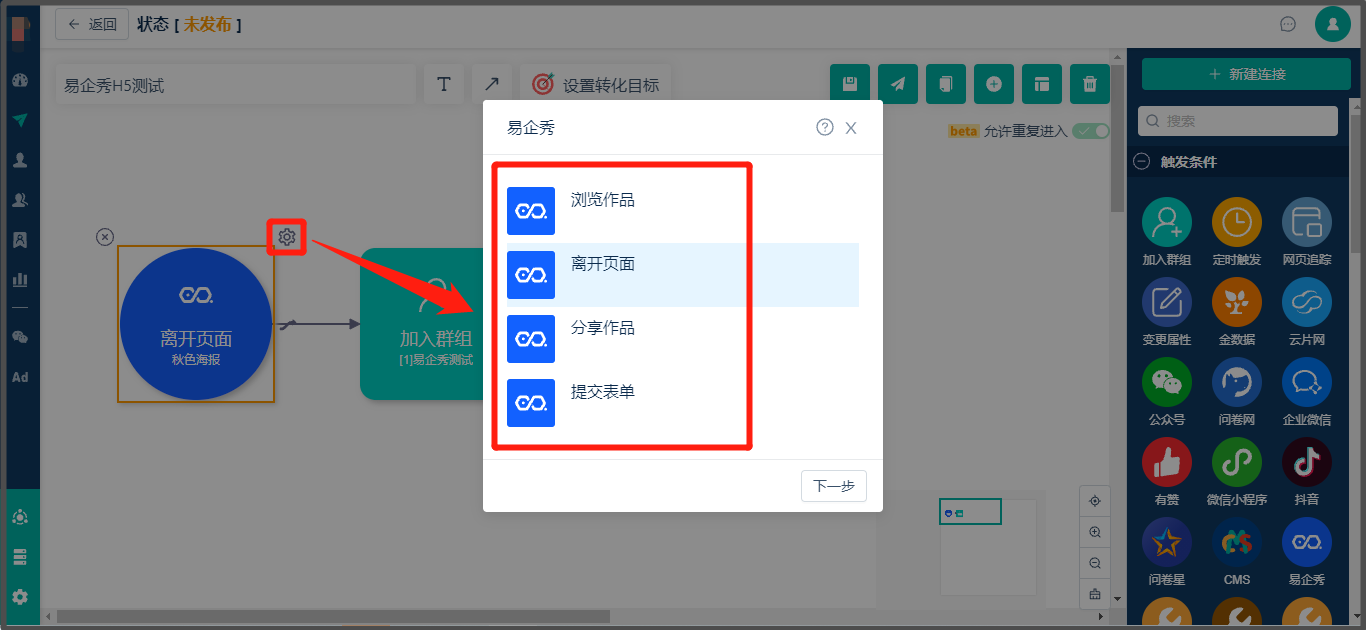Viewport: 1366px width, 630px height.
Task: Open the bar chart icon in left navigation
Action: coord(20,279)
